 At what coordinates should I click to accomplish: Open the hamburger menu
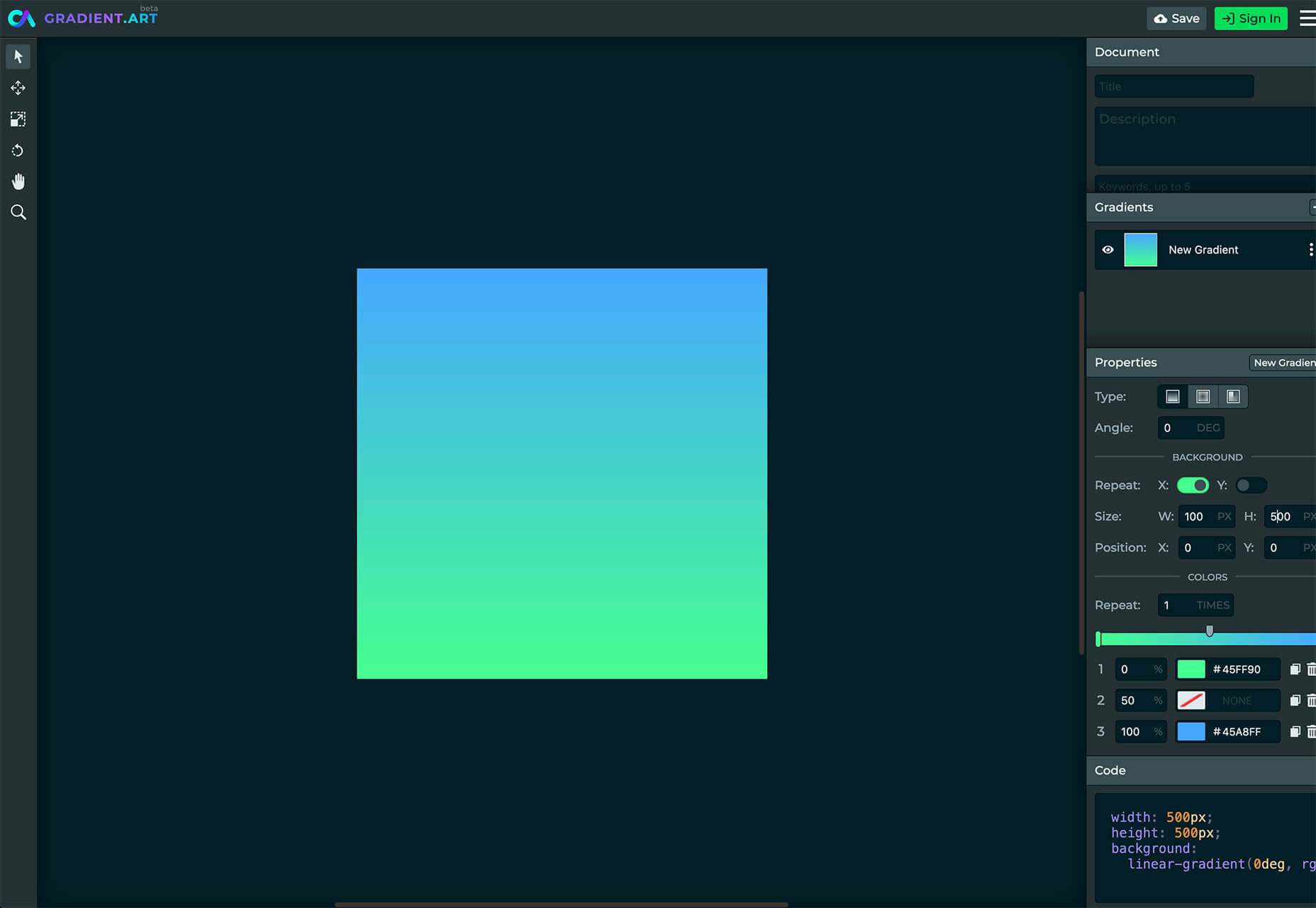pos(1307,18)
